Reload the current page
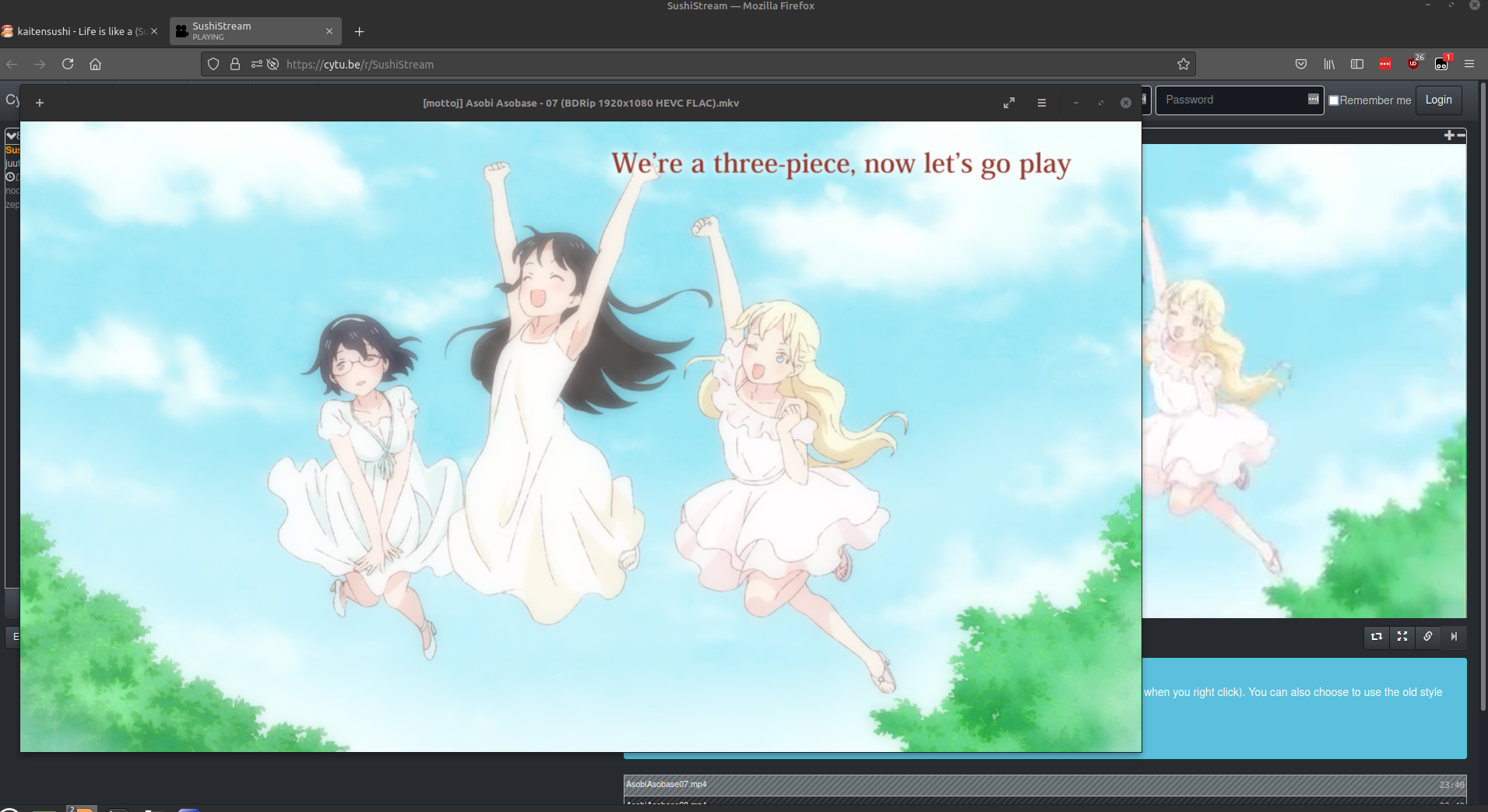Screen dimensions: 1488x812 tap(68, 64)
